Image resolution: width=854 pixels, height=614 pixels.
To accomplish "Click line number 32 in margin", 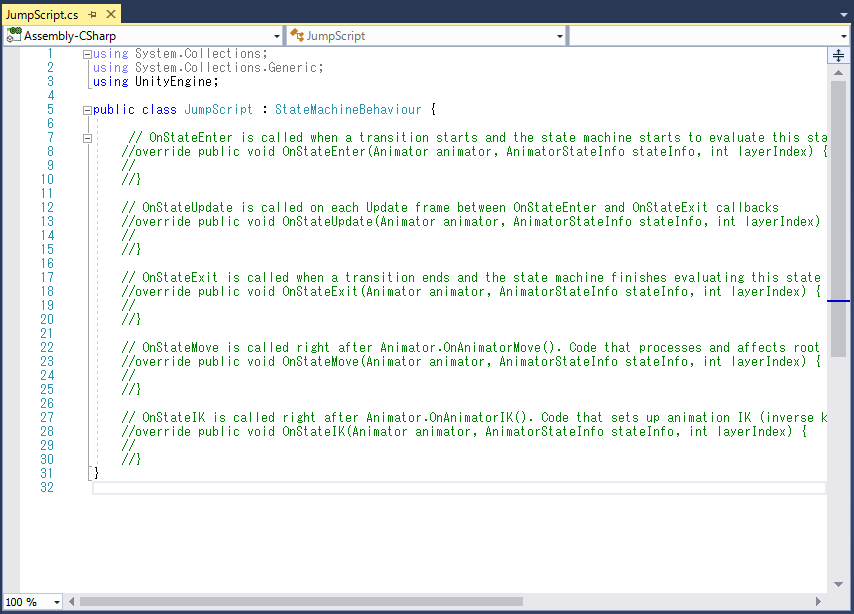I will click(47, 488).
